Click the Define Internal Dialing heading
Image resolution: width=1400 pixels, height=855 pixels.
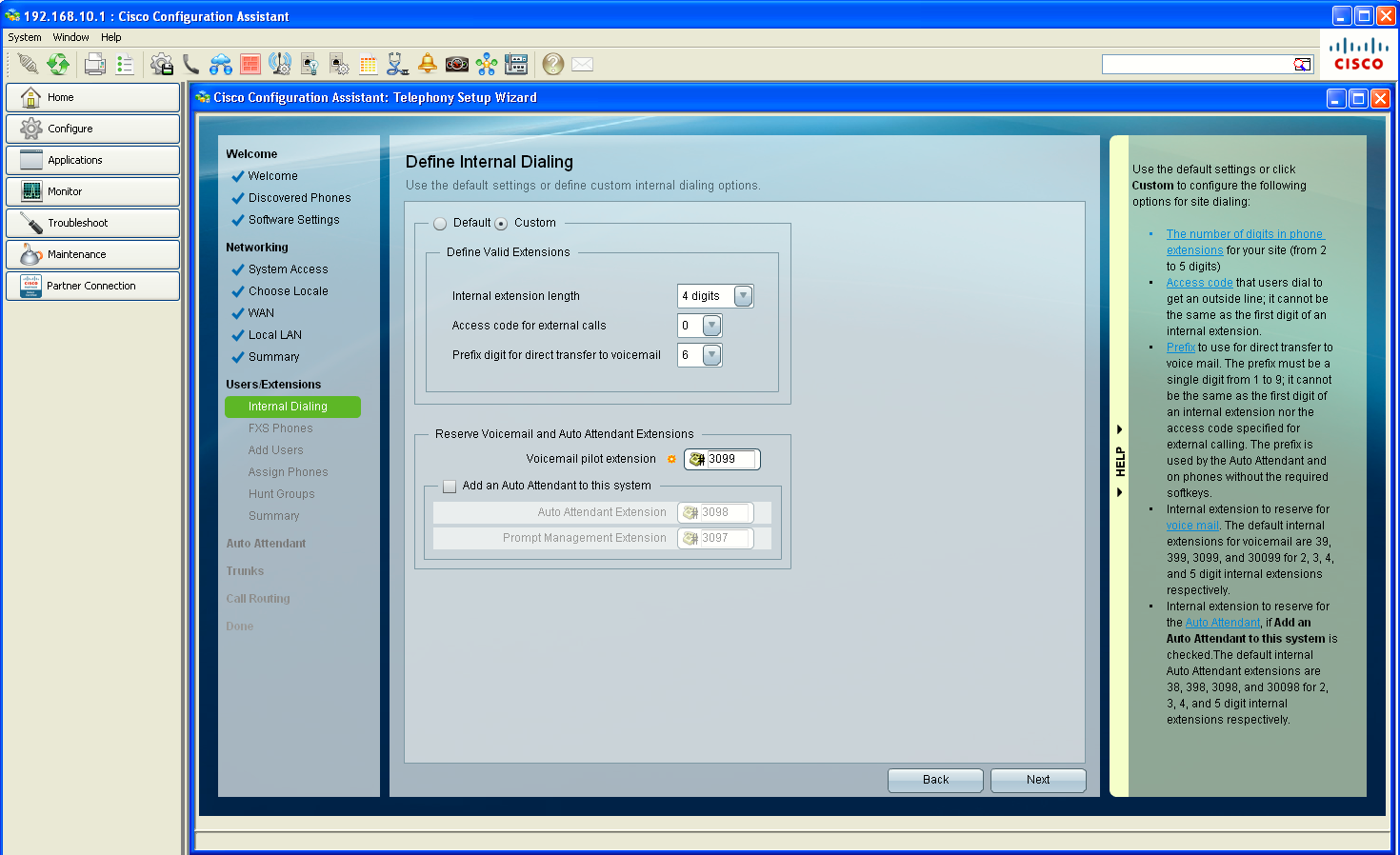click(x=490, y=162)
